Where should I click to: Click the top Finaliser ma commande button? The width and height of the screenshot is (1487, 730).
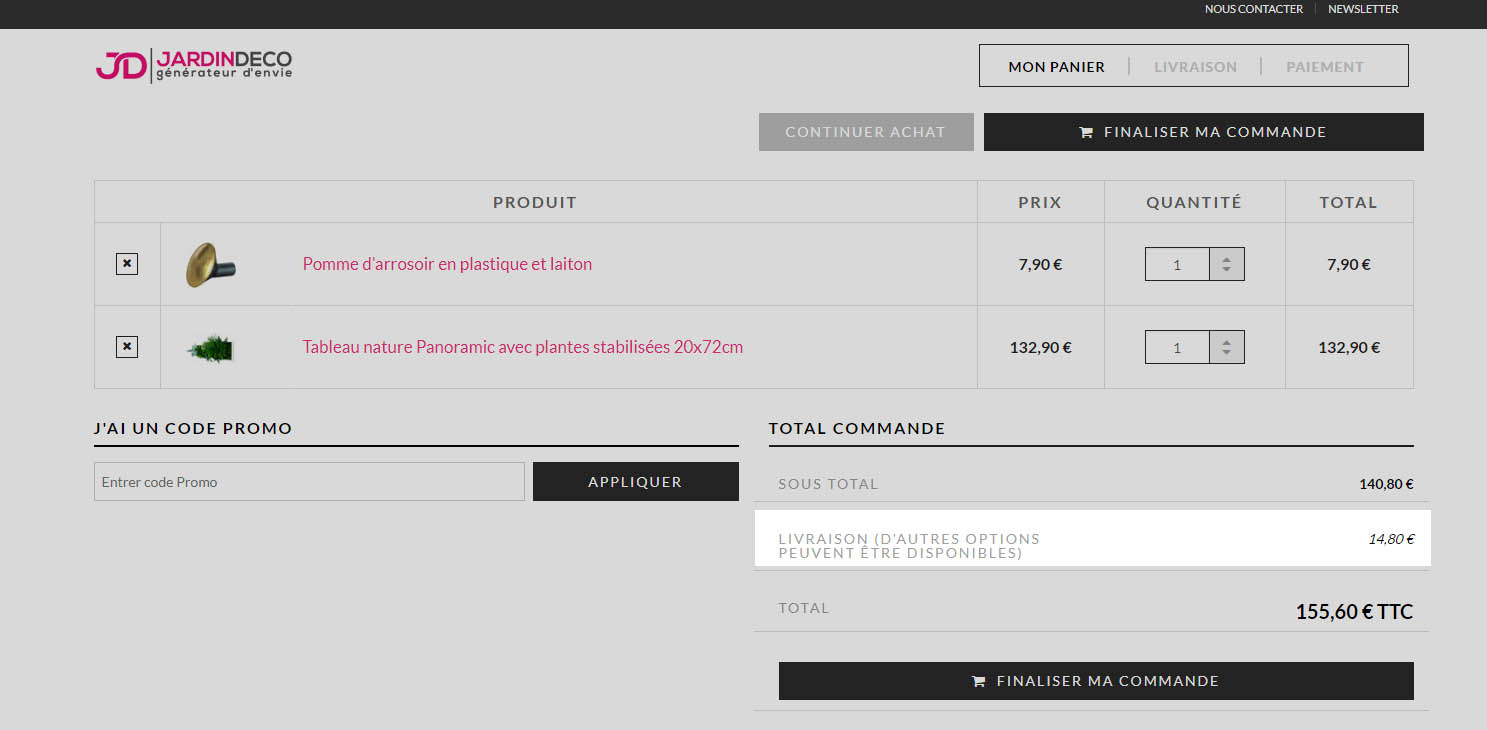pyautogui.click(x=1203, y=132)
